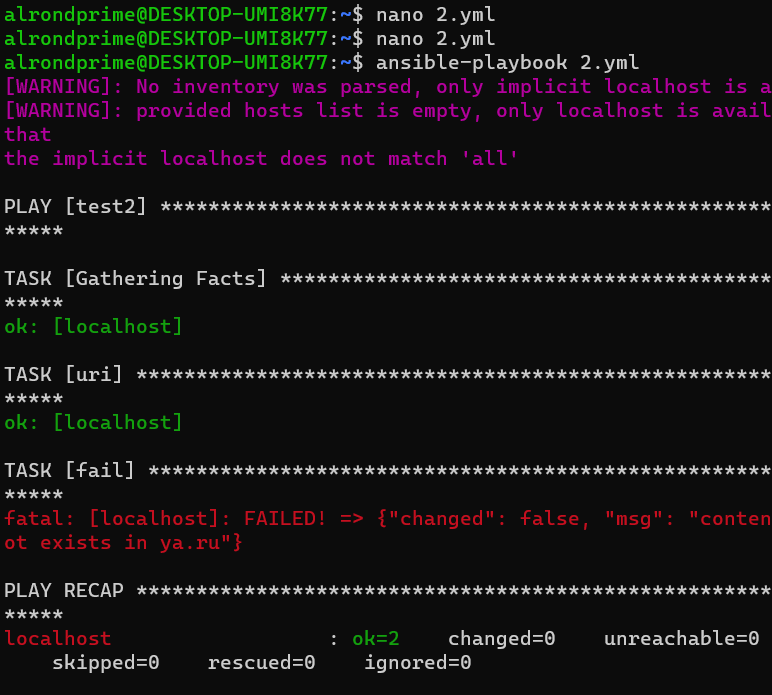Viewport: 772px width, 695px height.
Task: Click the 'ok: [localhost]' under Gathering Facts
Action: tap(94, 327)
